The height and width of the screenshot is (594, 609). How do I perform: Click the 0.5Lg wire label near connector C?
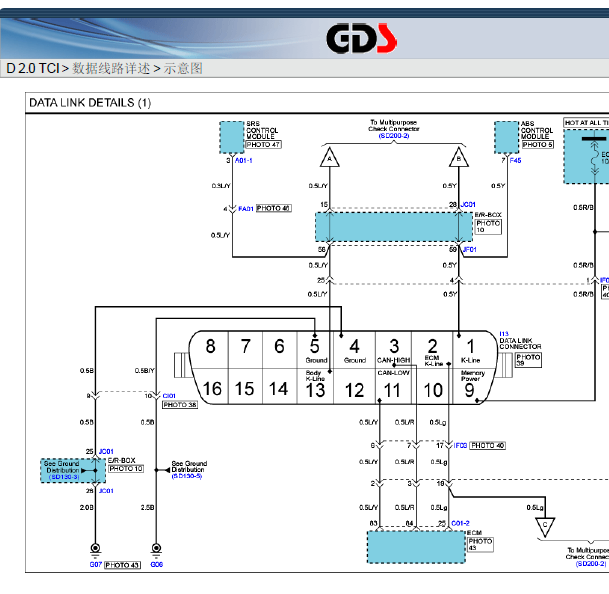point(535,508)
